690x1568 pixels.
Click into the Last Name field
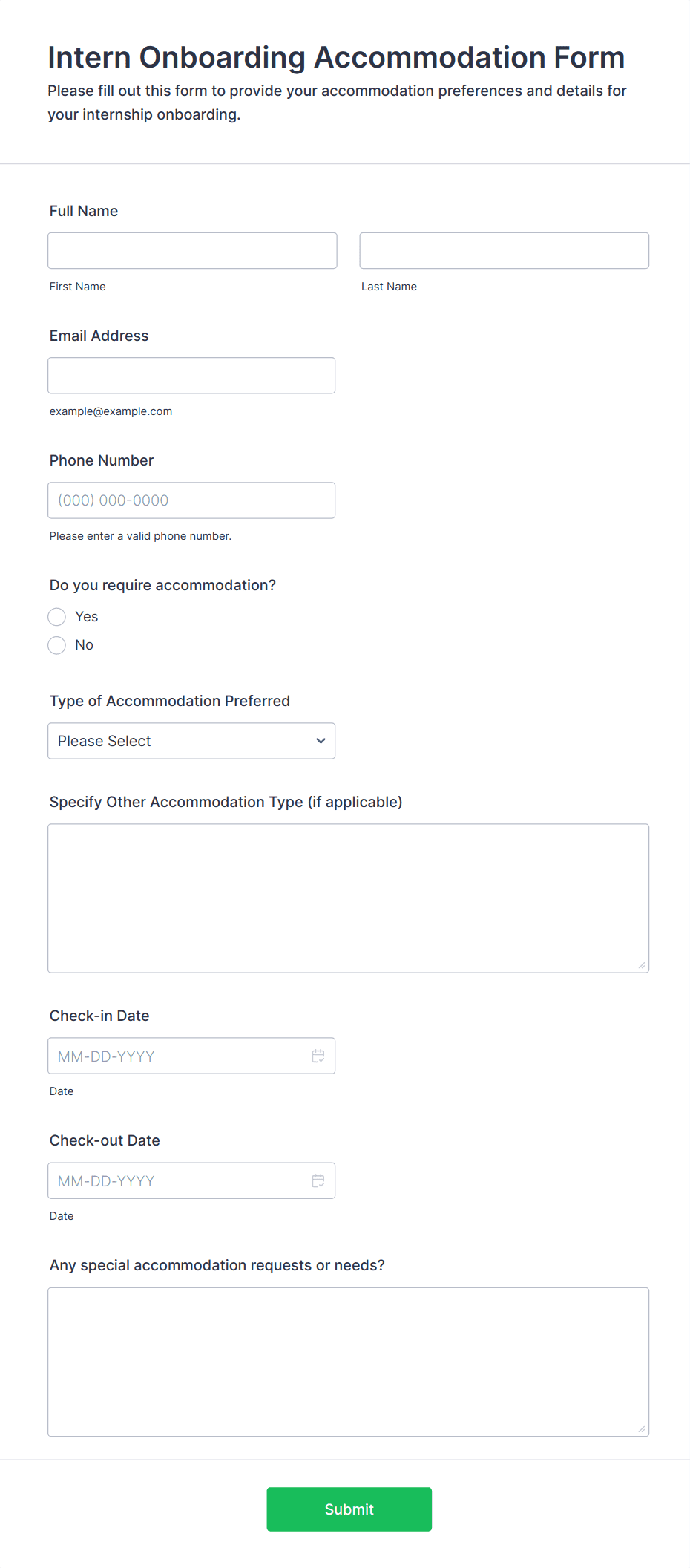click(504, 250)
